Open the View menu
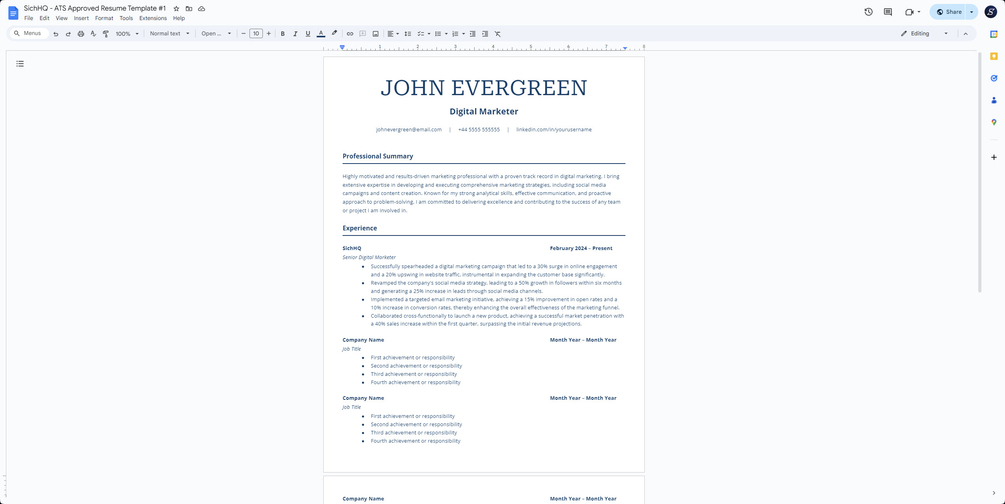1005x504 pixels. (x=62, y=18)
